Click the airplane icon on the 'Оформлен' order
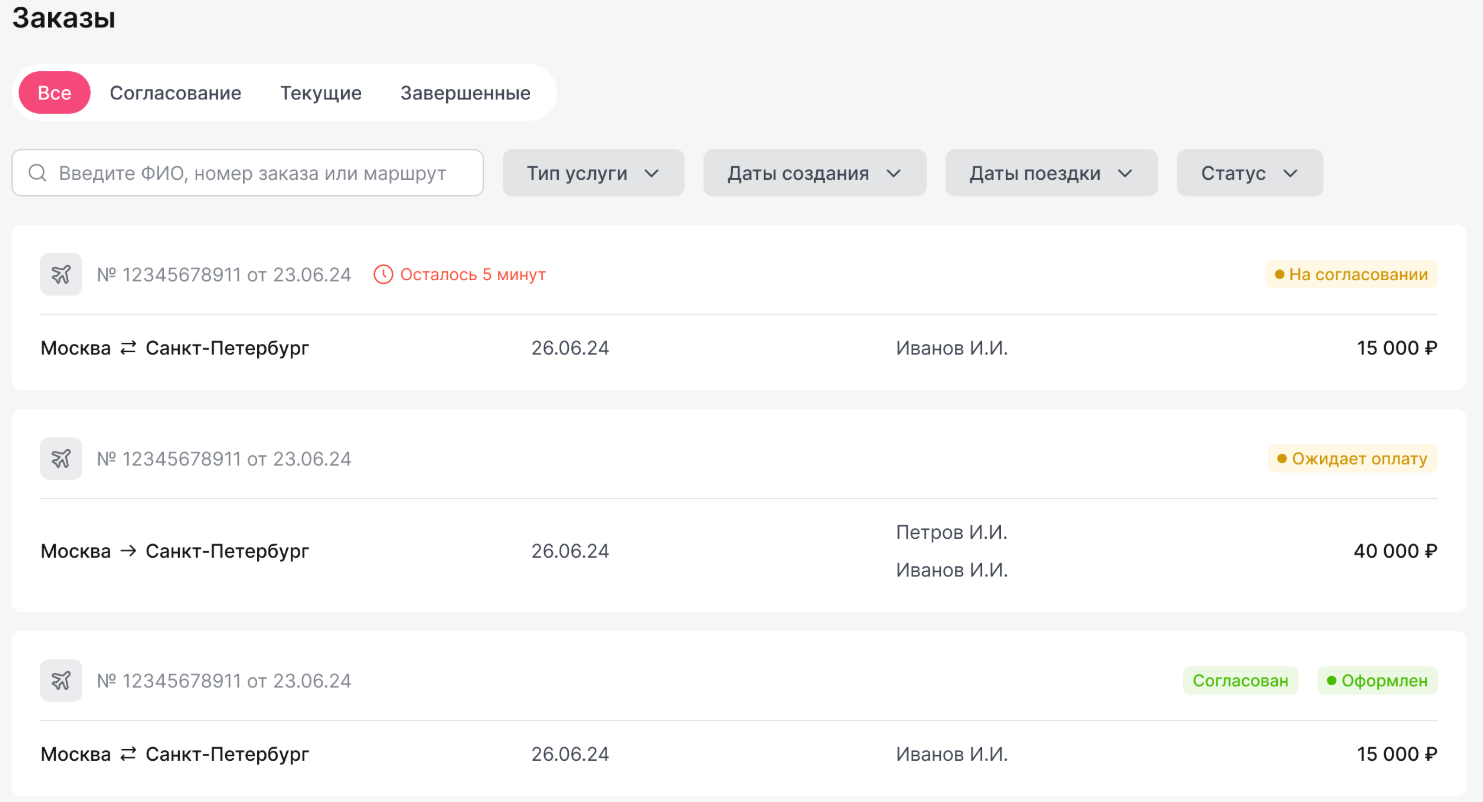The width and height of the screenshot is (1483, 802). pos(61,681)
